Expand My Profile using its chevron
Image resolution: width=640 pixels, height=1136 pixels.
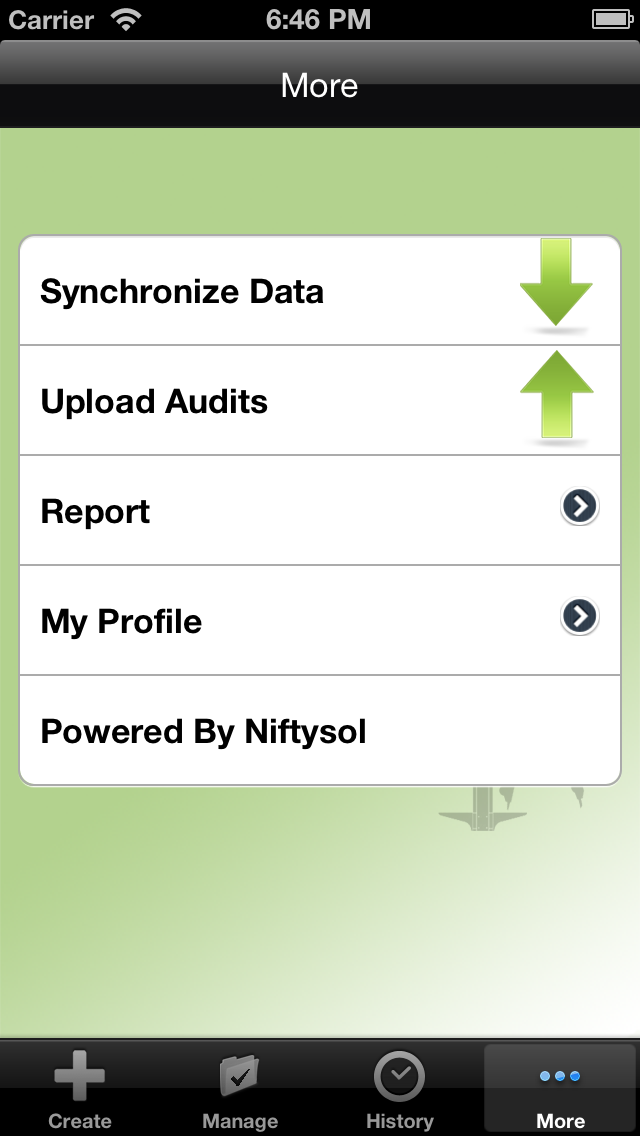coord(580,617)
